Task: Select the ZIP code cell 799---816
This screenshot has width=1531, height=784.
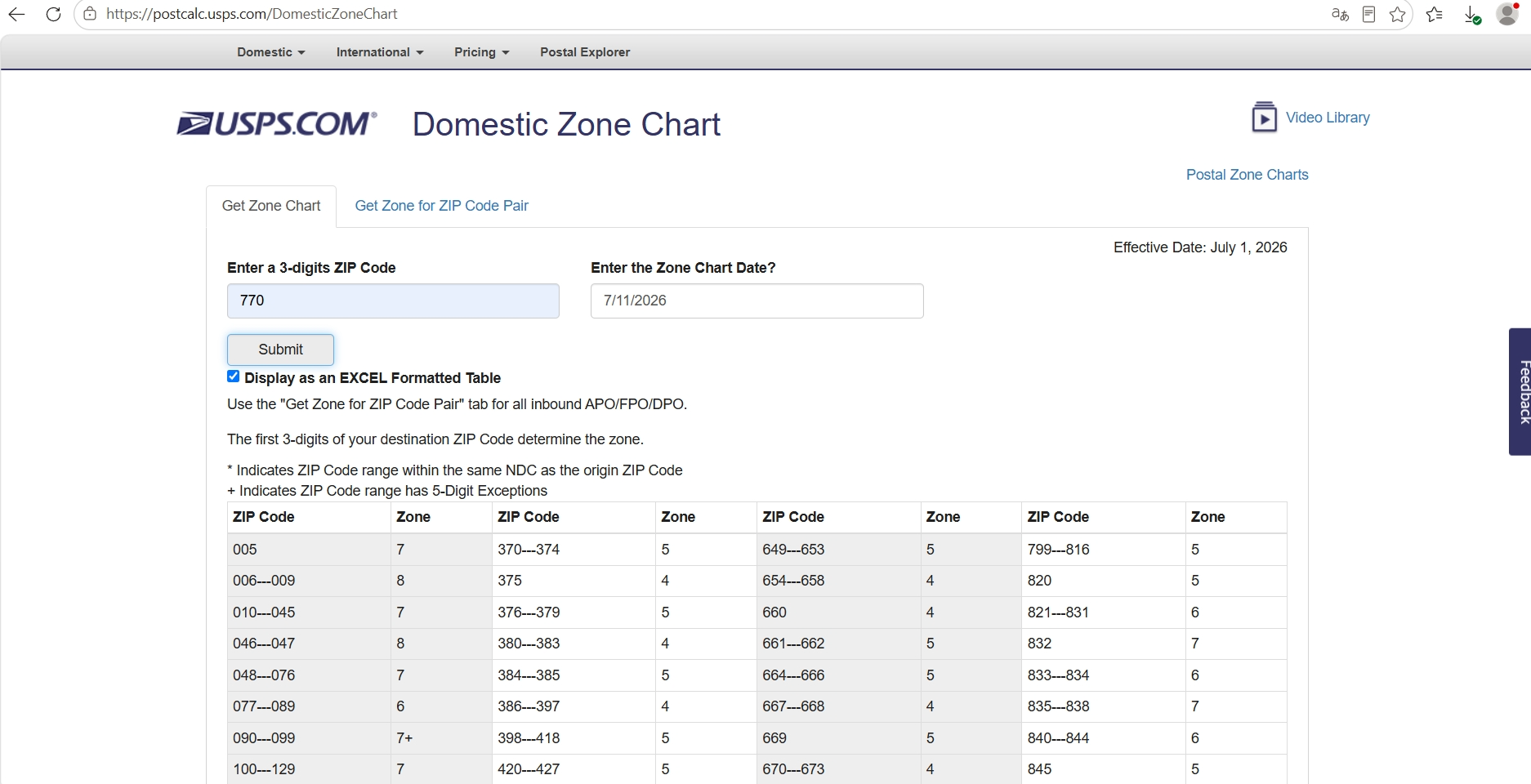Action: tap(1103, 550)
